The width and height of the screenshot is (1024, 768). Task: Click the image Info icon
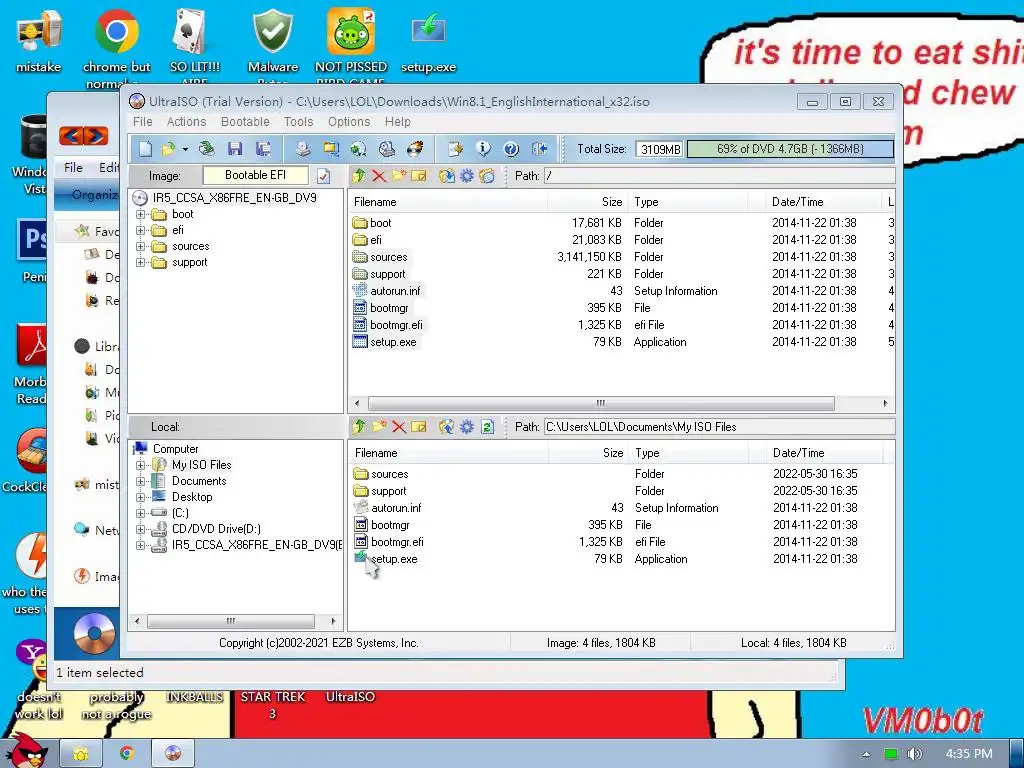483,149
